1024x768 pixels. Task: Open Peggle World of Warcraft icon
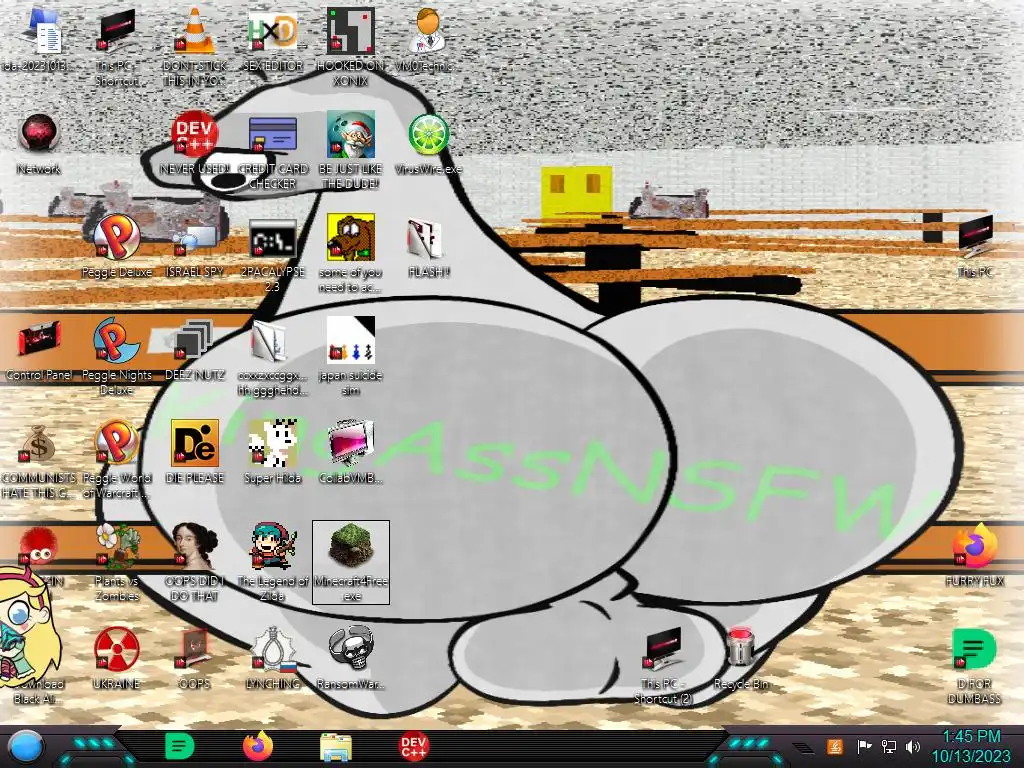[116, 460]
